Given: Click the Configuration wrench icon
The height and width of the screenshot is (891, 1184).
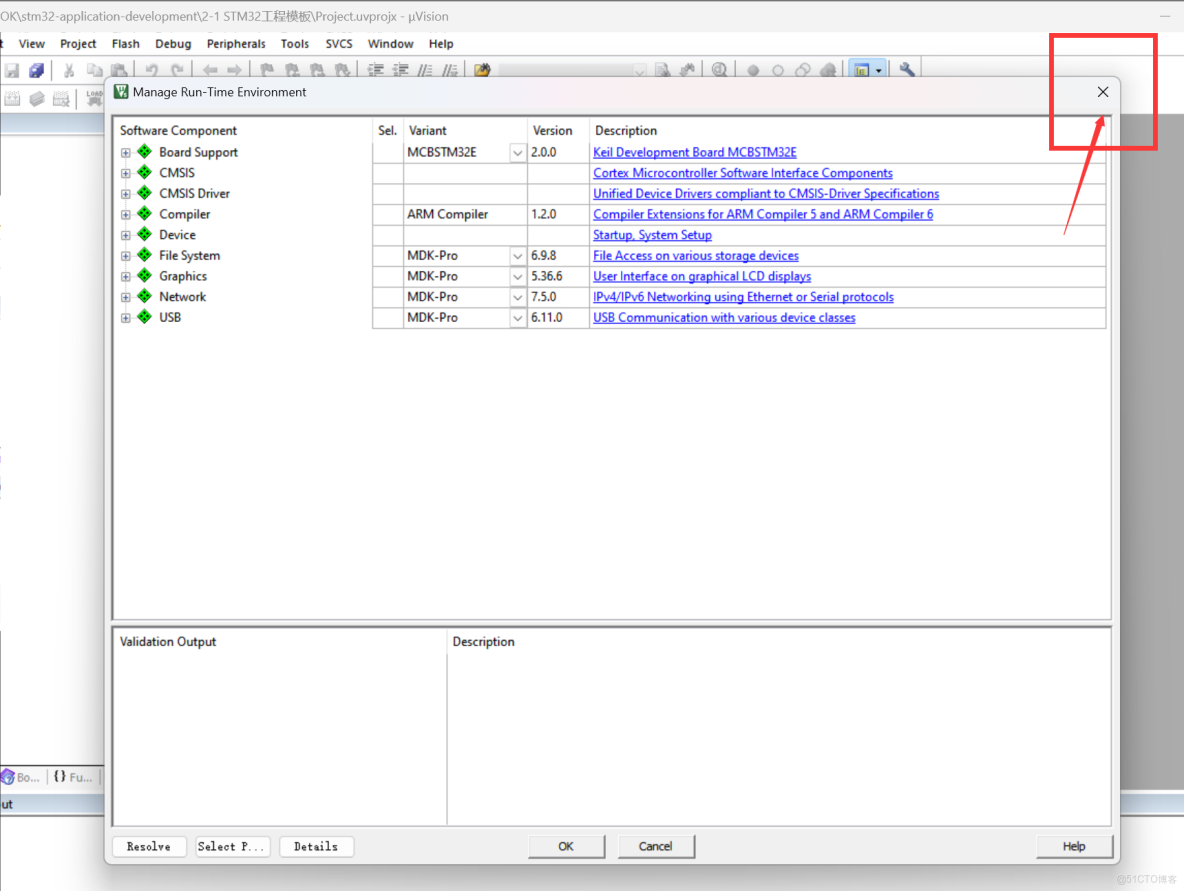Looking at the screenshot, I should [907, 70].
